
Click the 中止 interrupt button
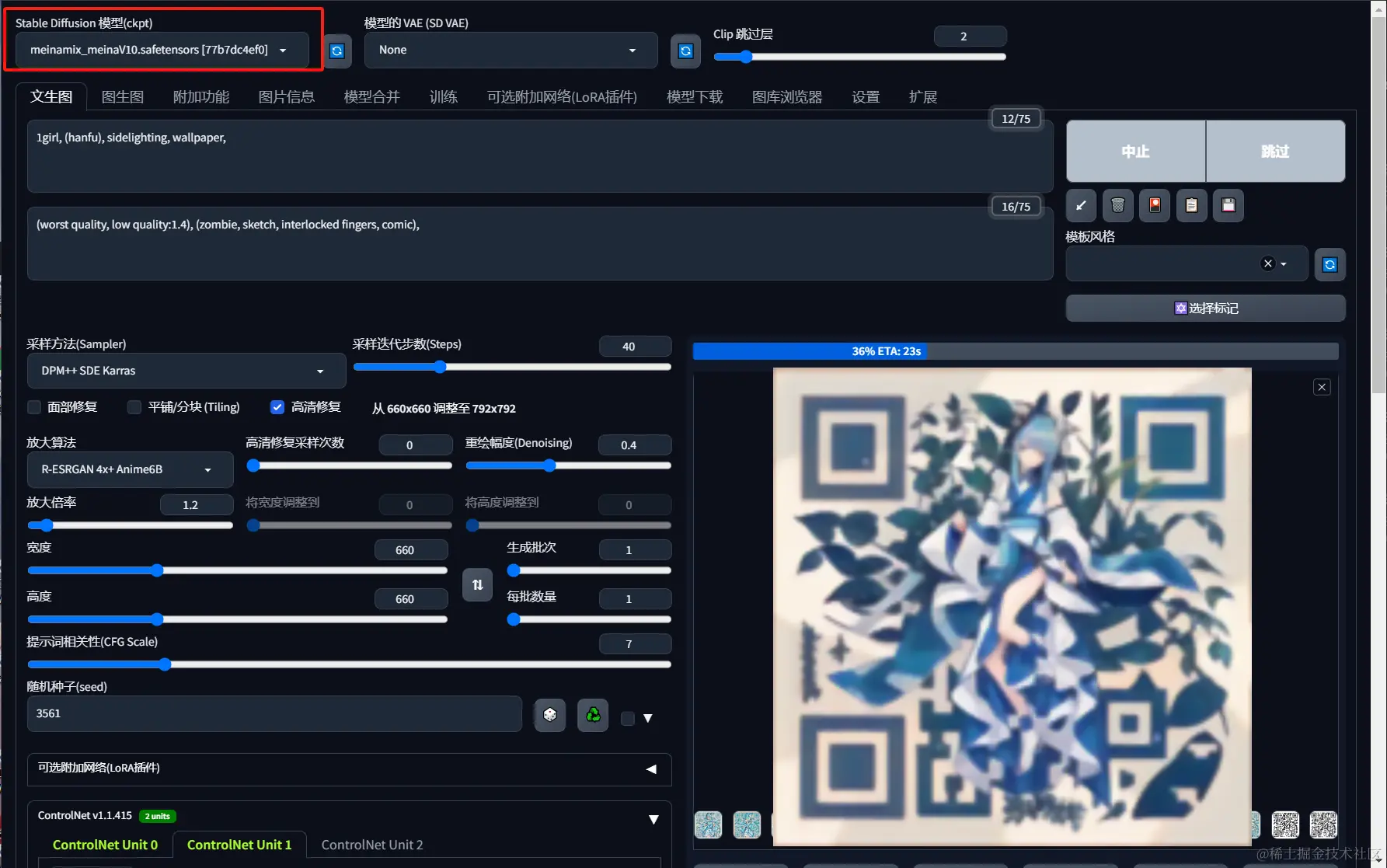pos(1135,151)
